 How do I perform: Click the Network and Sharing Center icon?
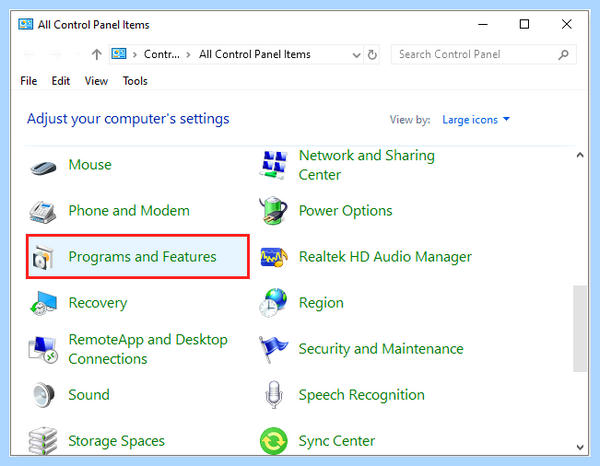pos(273,165)
